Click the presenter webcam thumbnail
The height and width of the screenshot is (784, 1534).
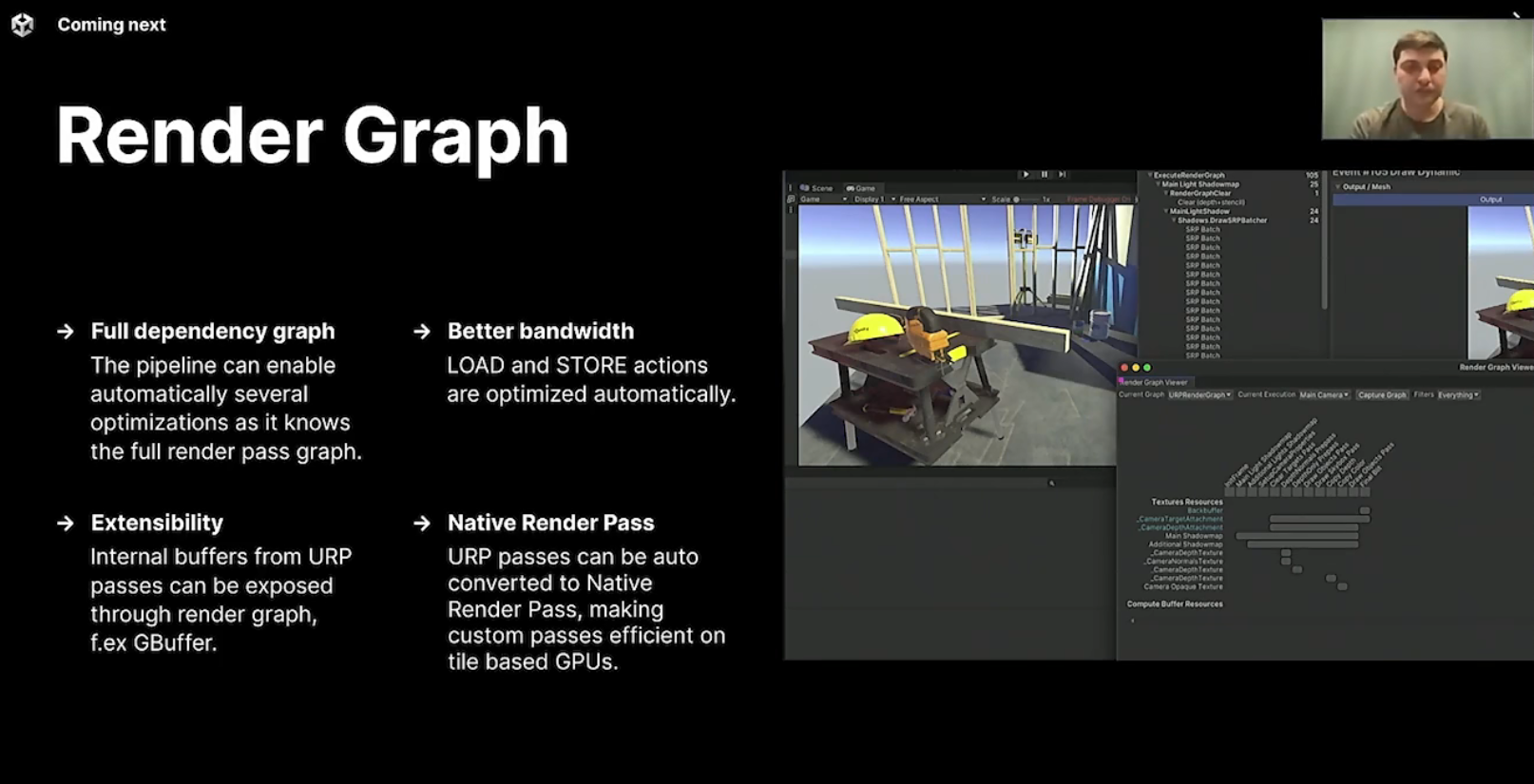(1427, 80)
